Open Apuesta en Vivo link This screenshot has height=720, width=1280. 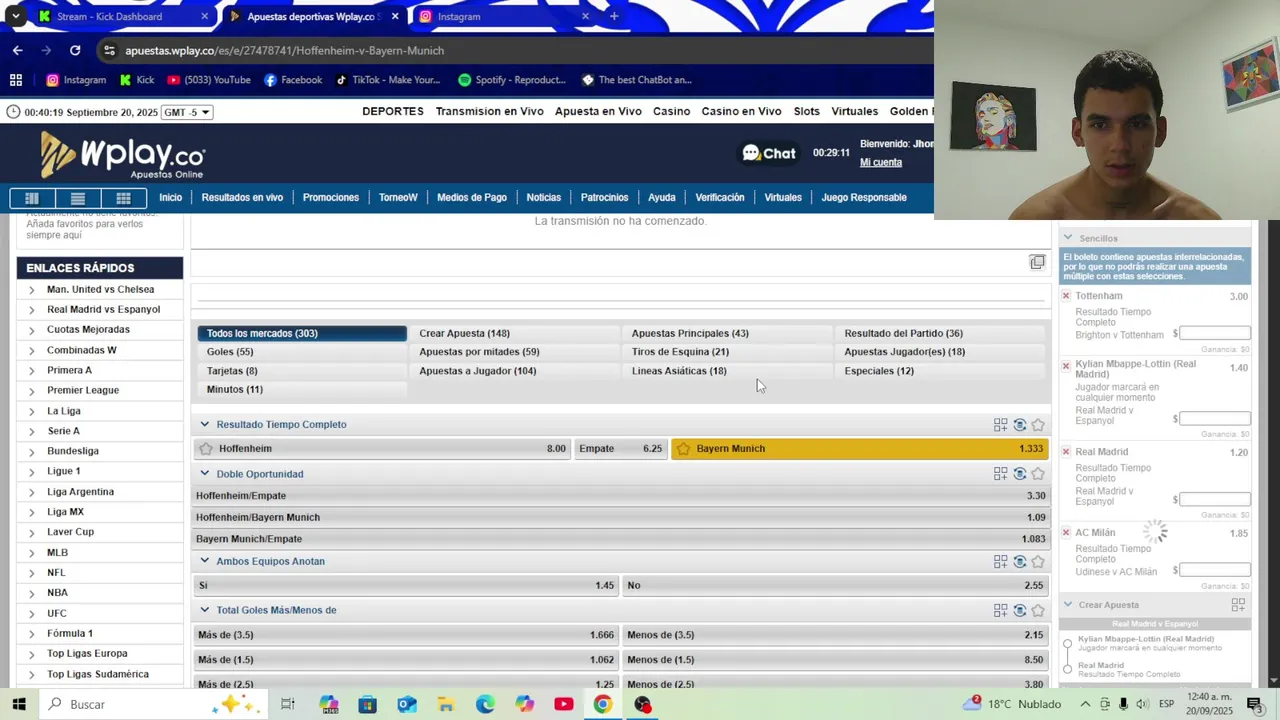pos(598,112)
